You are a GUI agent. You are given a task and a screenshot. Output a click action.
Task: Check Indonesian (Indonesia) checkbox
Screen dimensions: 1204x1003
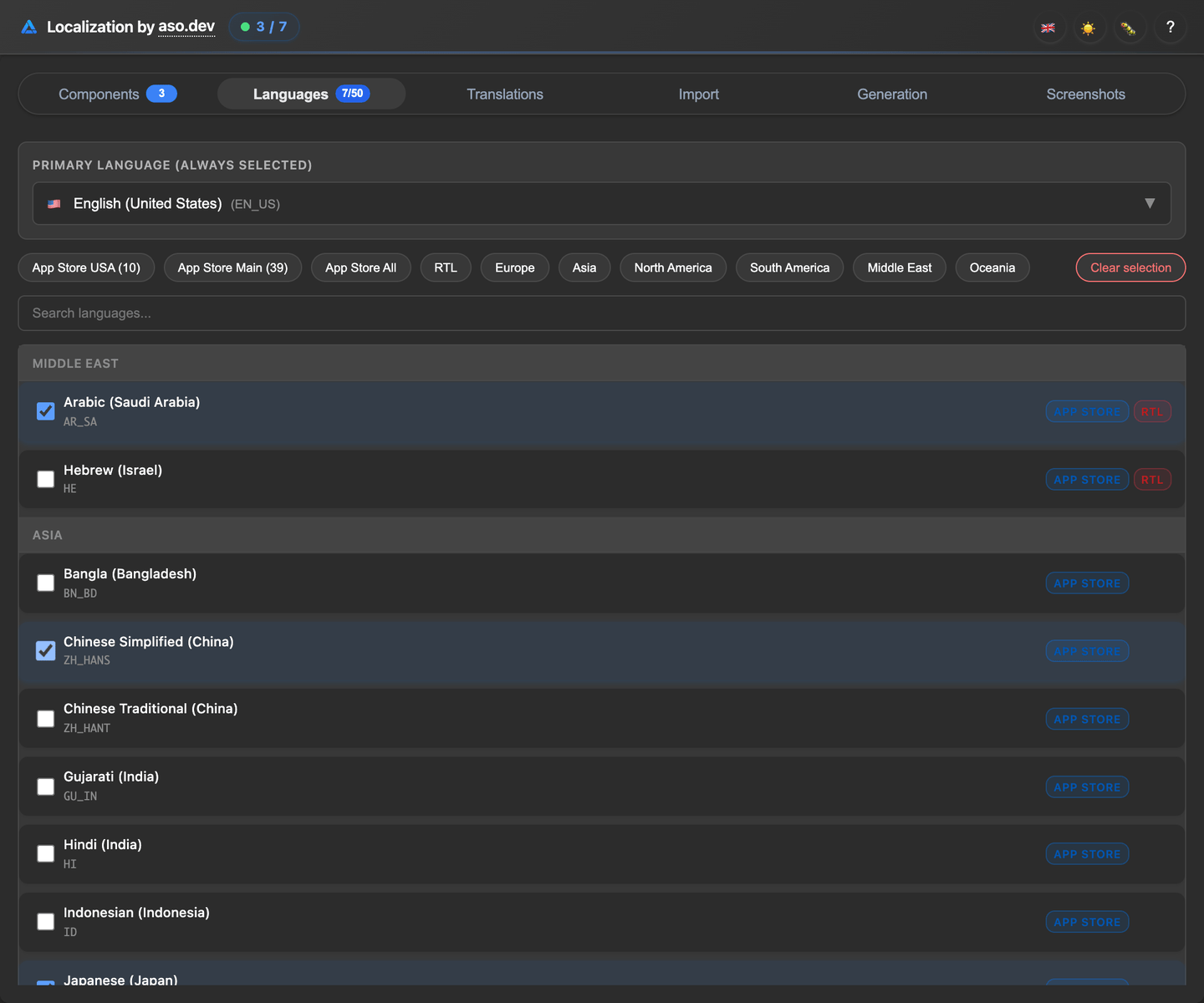pos(46,921)
